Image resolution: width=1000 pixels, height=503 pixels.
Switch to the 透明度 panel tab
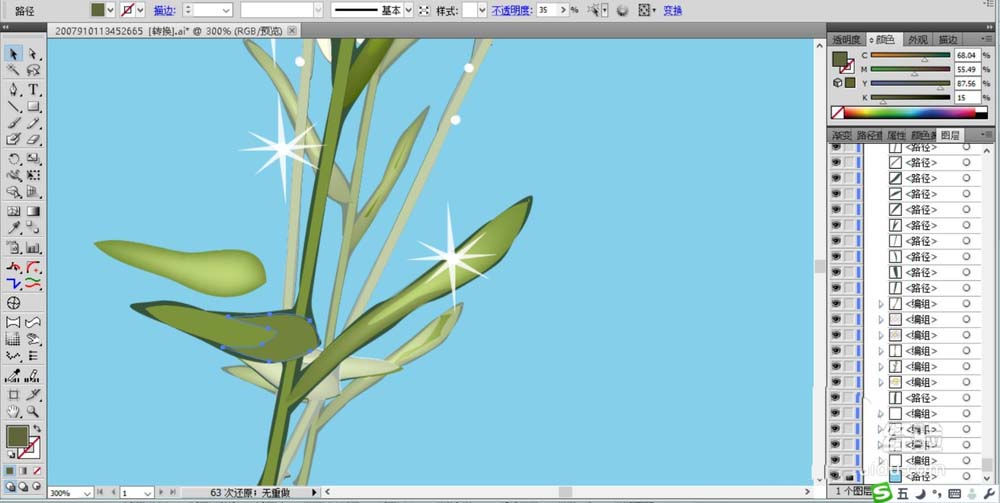click(x=846, y=40)
